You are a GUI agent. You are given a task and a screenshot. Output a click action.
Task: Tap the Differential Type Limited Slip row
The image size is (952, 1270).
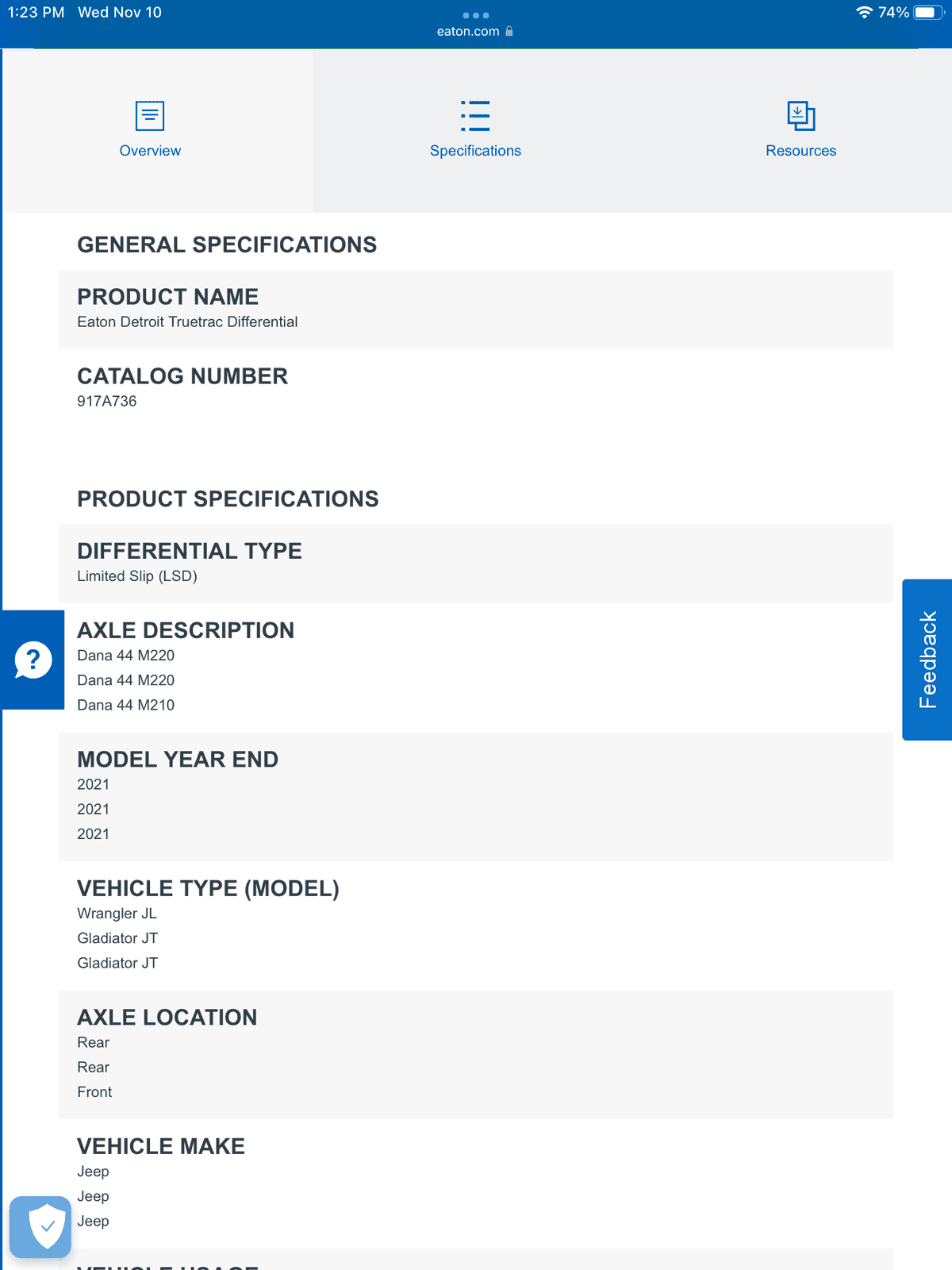tap(476, 564)
